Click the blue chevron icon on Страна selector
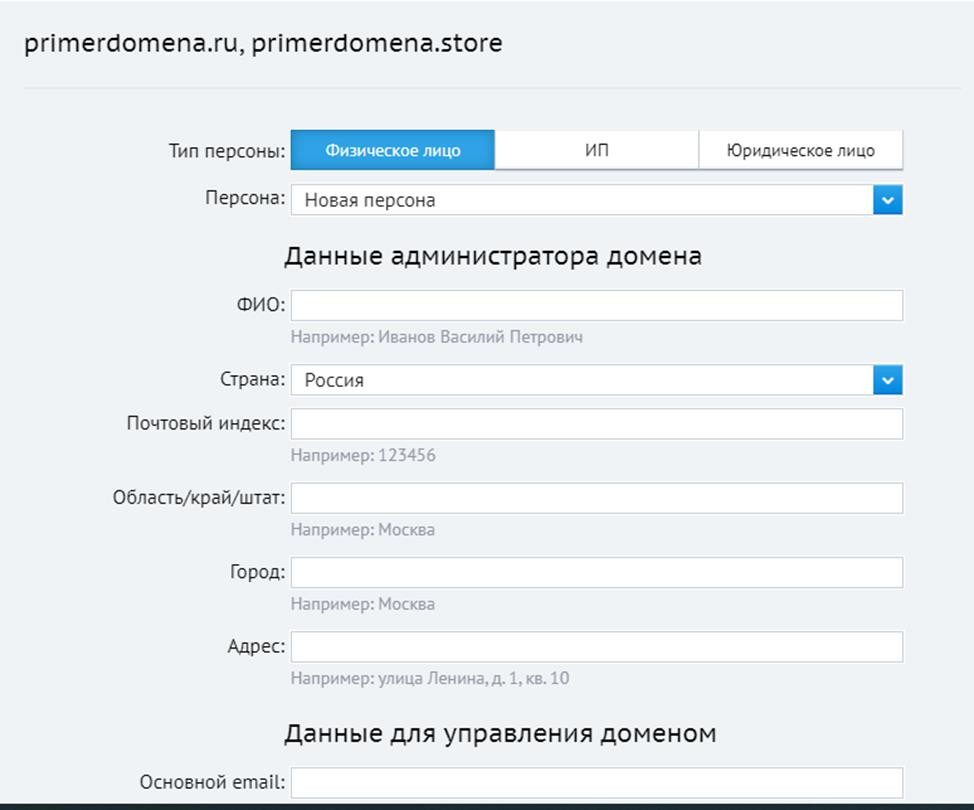Viewport: 974px width, 810px height. coord(887,380)
